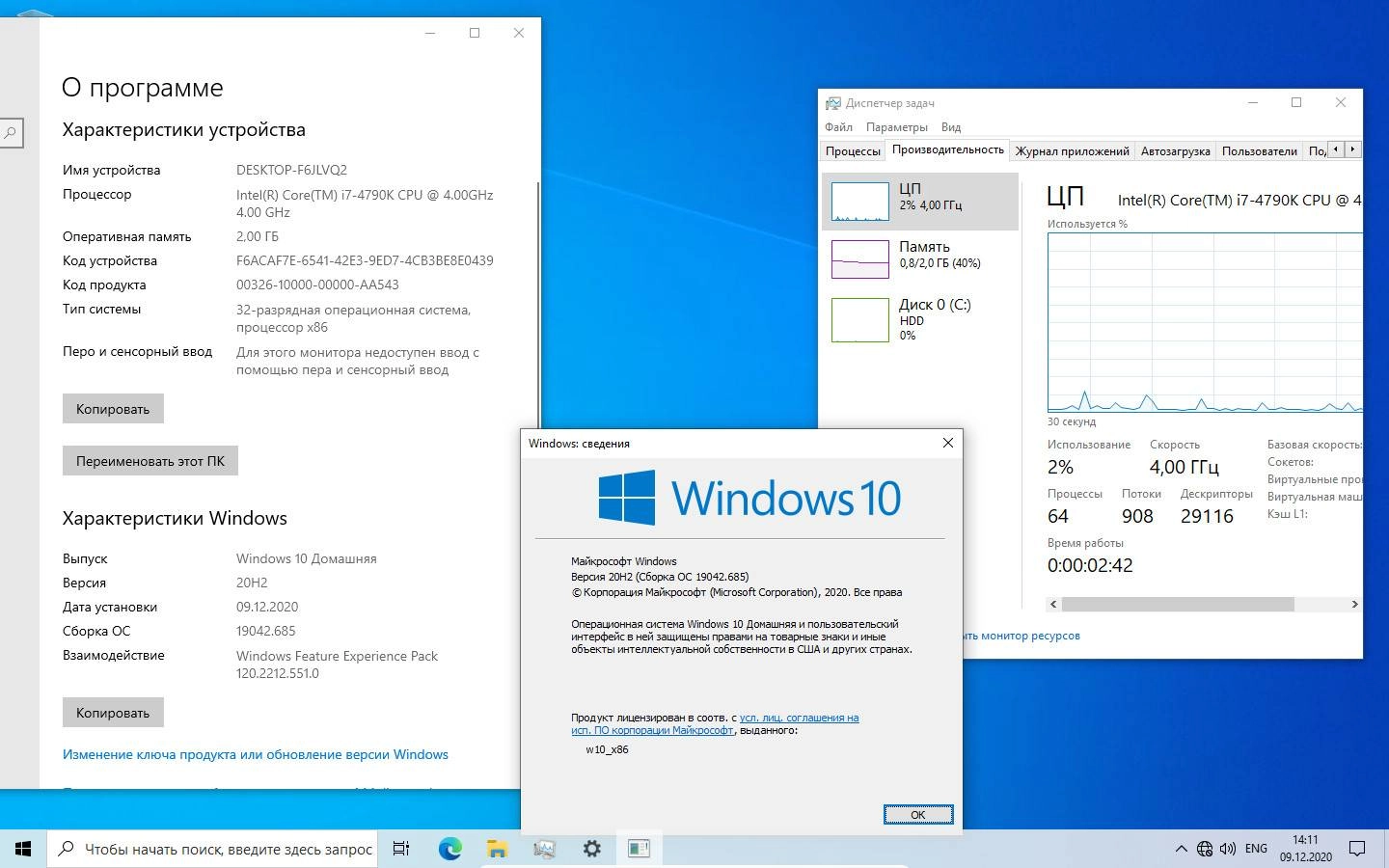
Task: Select the Disk 0 (C:) performance item
Action: click(920, 319)
